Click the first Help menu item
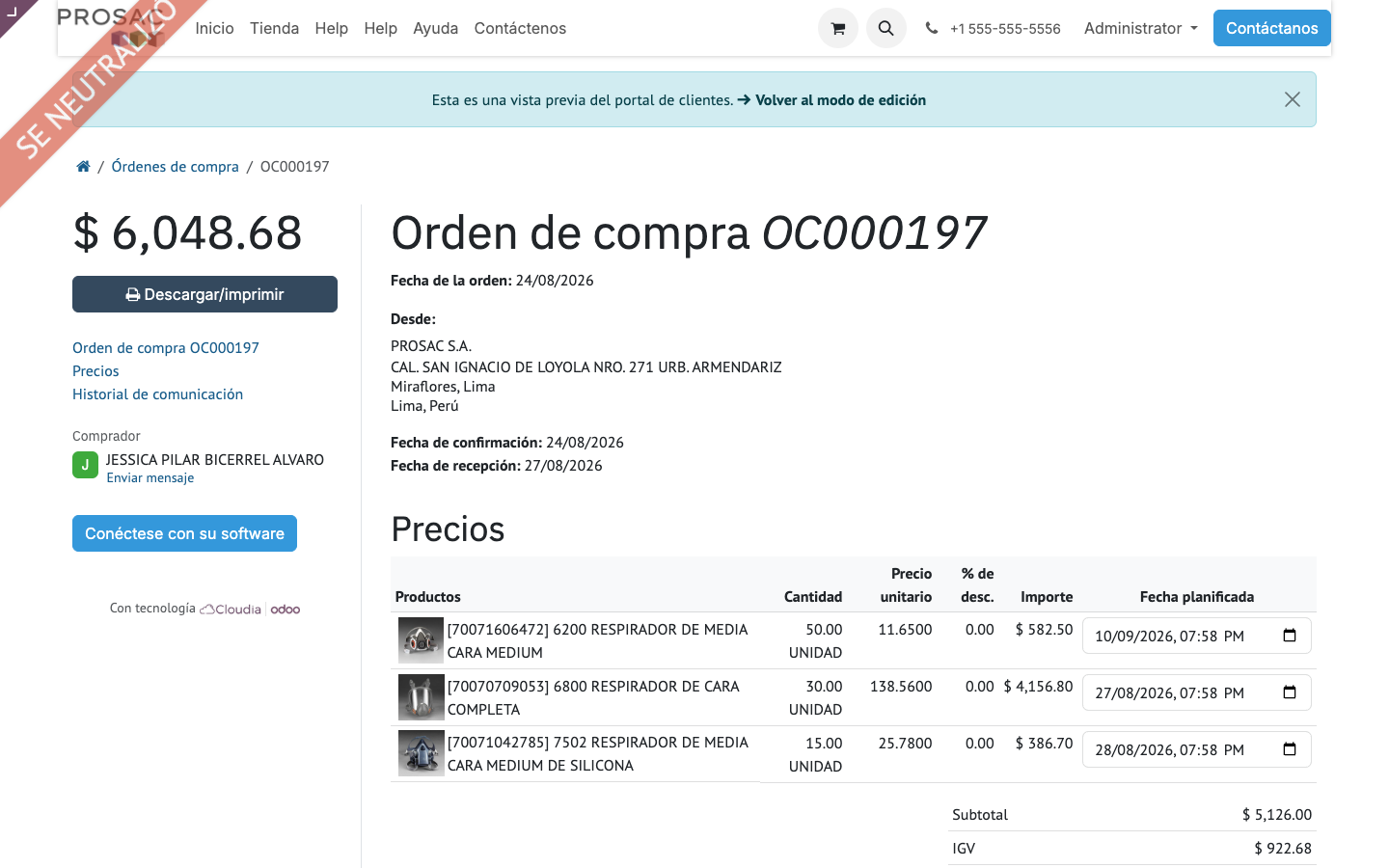1389x868 pixels. (x=331, y=28)
